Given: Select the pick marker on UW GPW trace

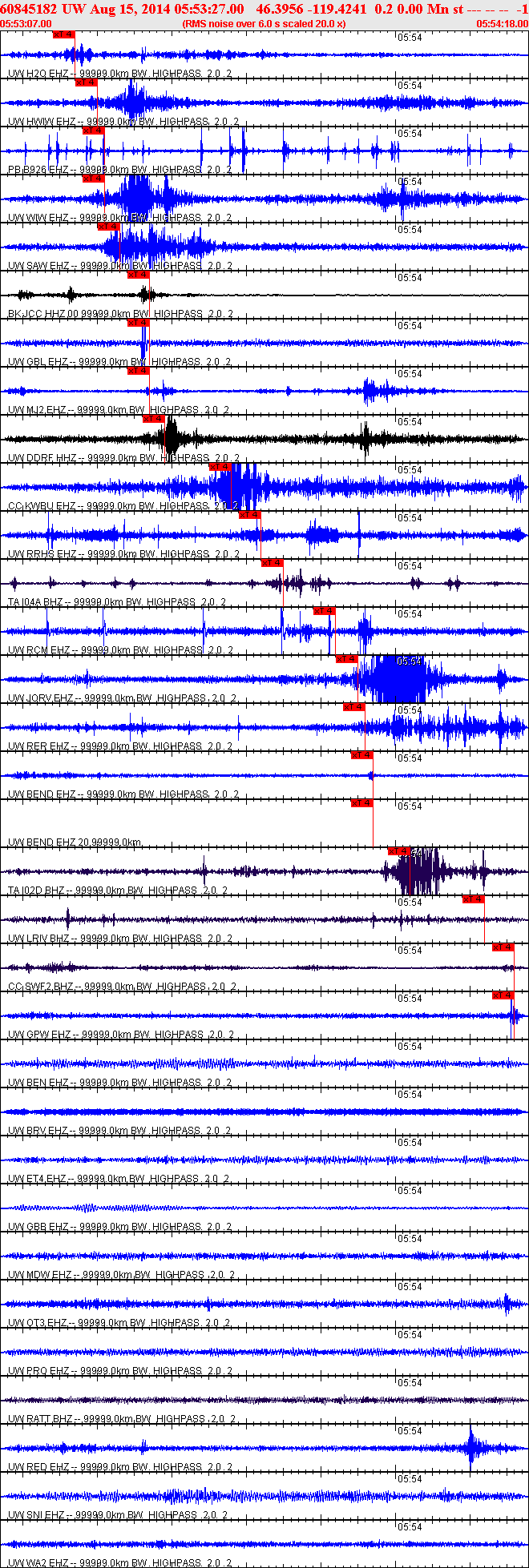Looking at the screenshot, I should tap(503, 995).
